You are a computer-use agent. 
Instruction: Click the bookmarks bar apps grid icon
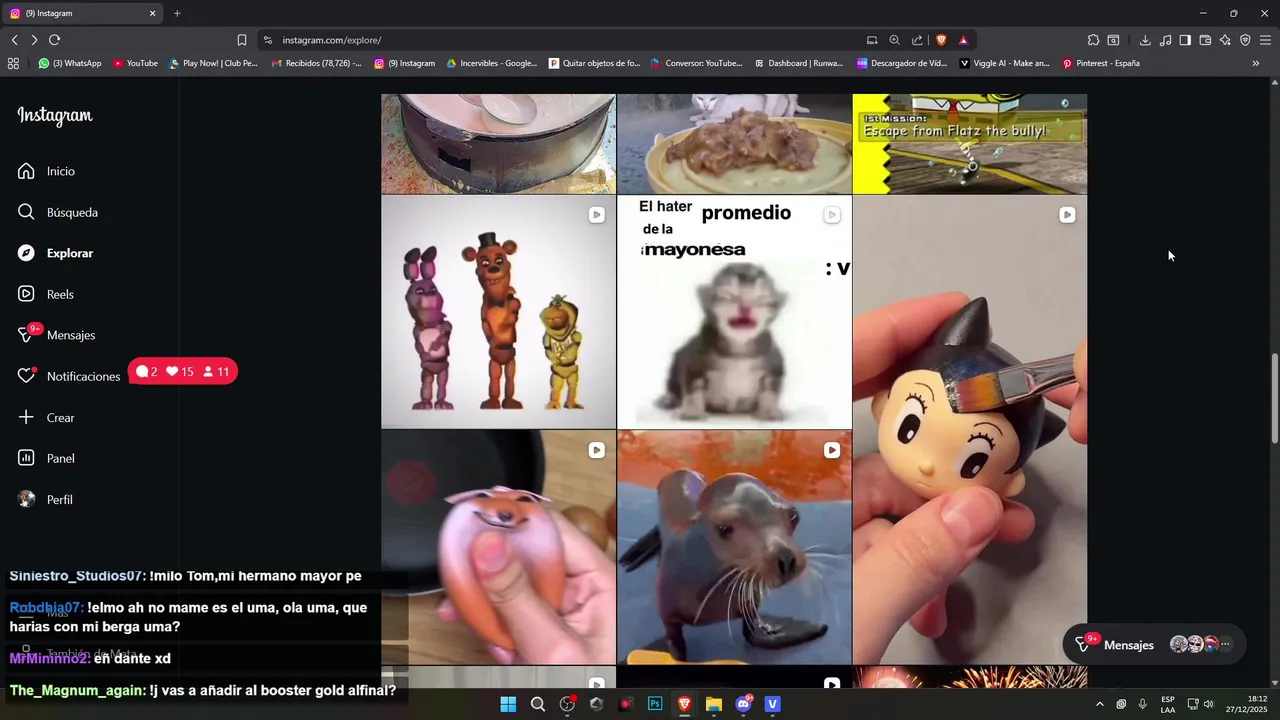pos(13,63)
